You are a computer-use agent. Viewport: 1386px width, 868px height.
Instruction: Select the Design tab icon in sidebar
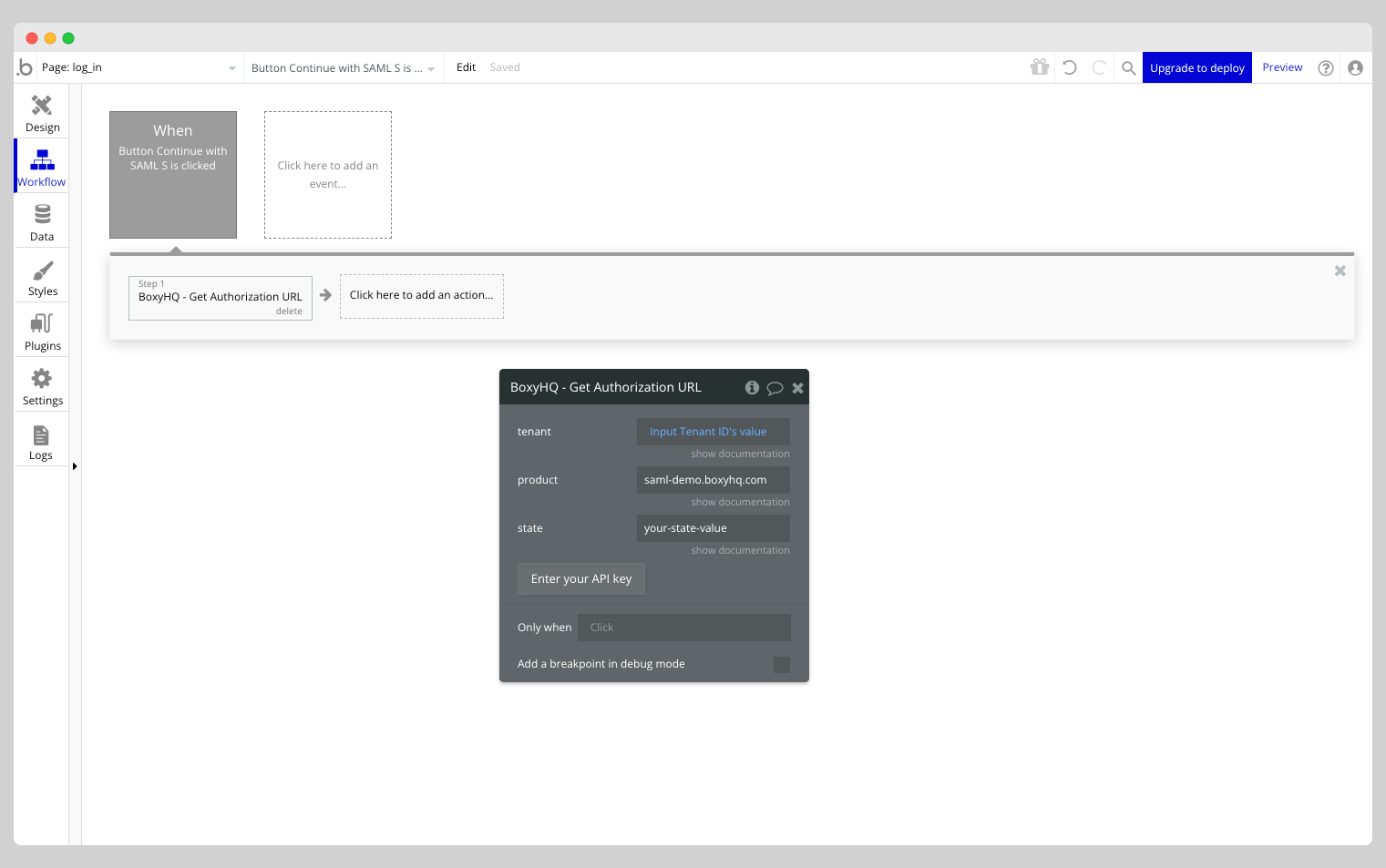pyautogui.click(x=41, y=103)
